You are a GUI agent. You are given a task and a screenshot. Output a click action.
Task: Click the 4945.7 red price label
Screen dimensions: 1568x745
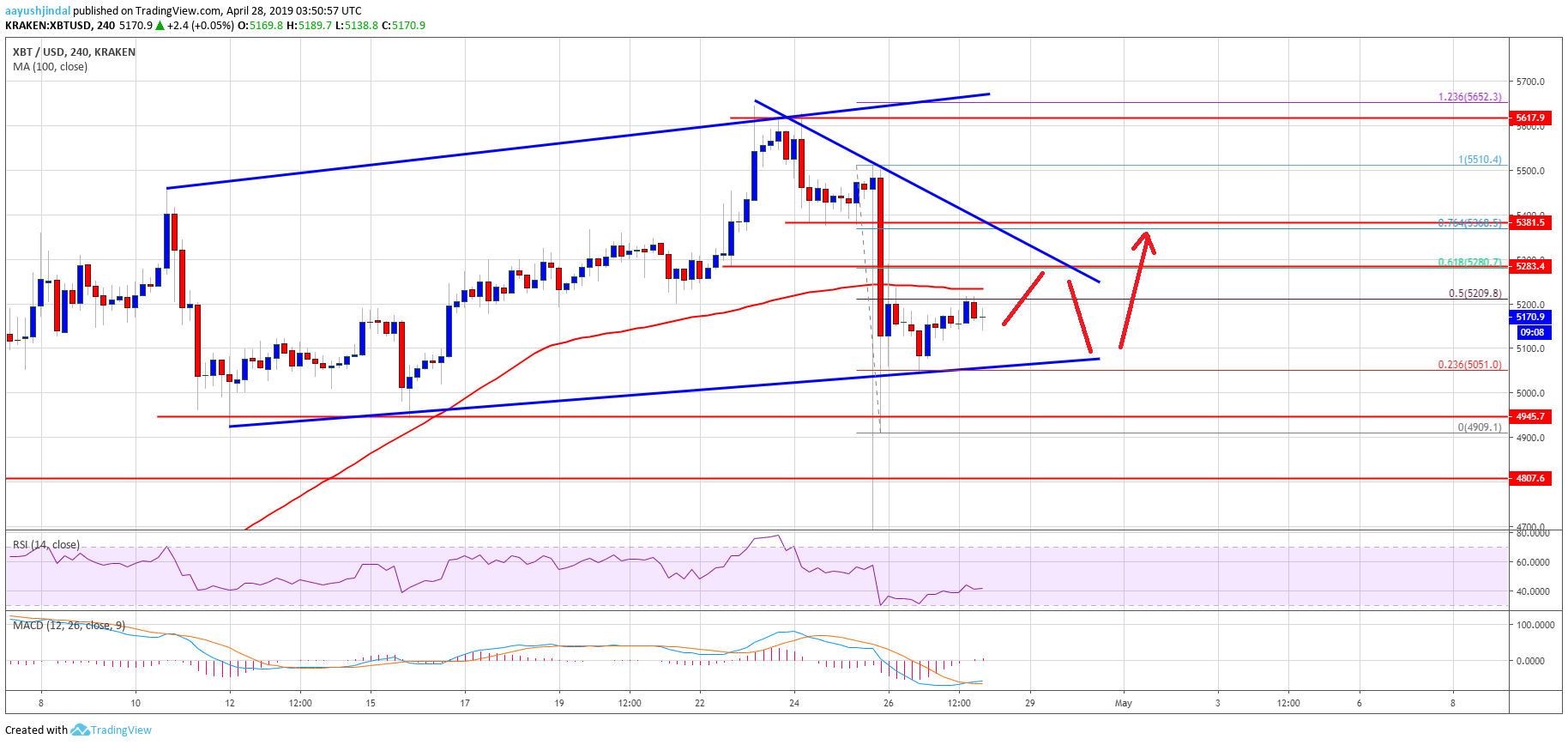(x=1530, y=416)
